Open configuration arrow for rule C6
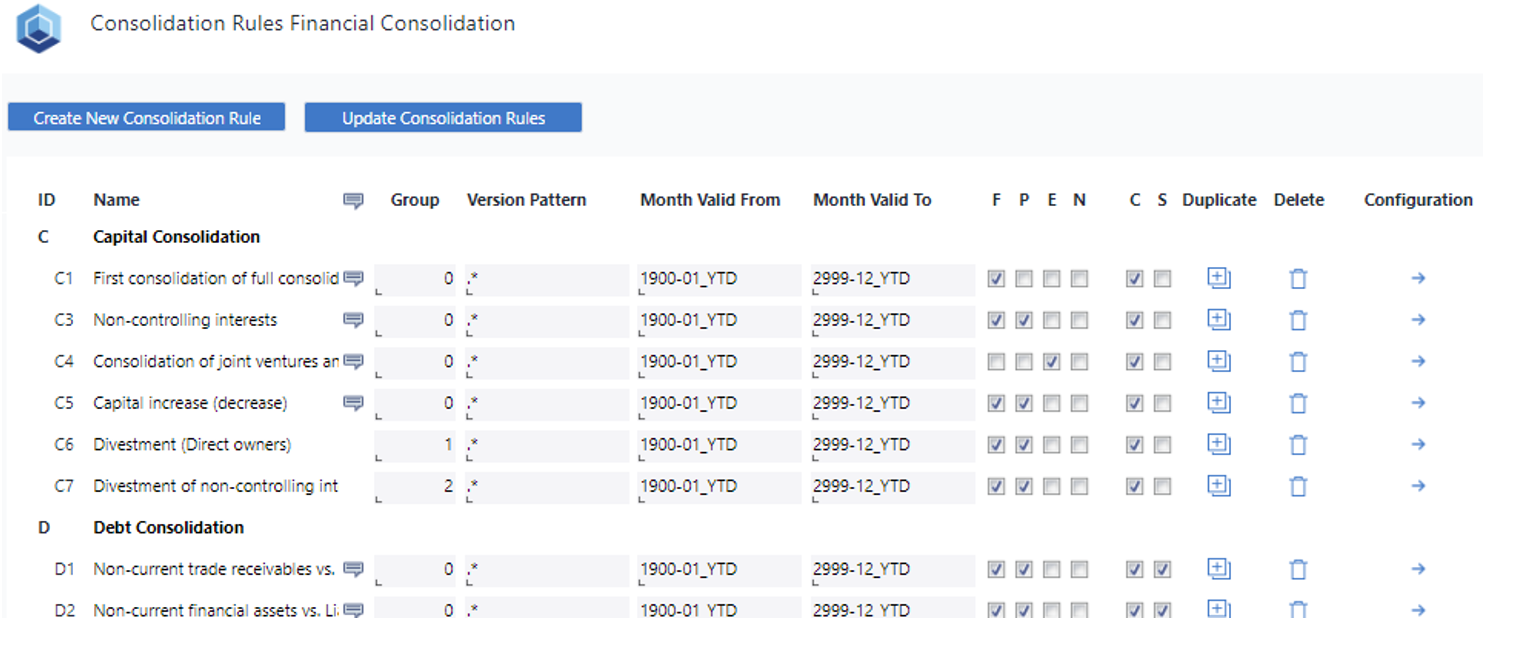Screen dimensions: 1522x665 [x=1419, y=444]
